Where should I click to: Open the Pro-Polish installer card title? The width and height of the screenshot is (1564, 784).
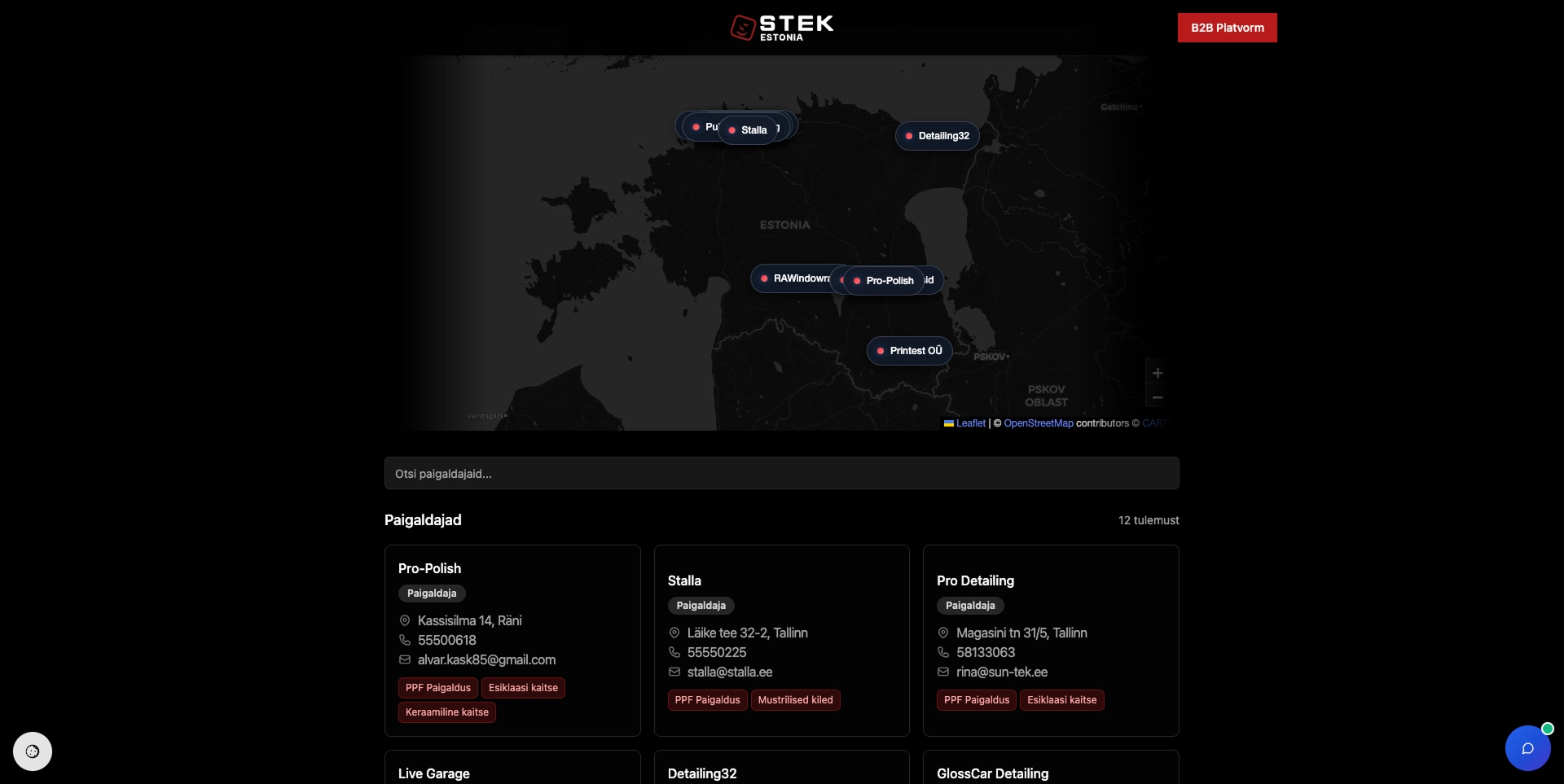429,568
